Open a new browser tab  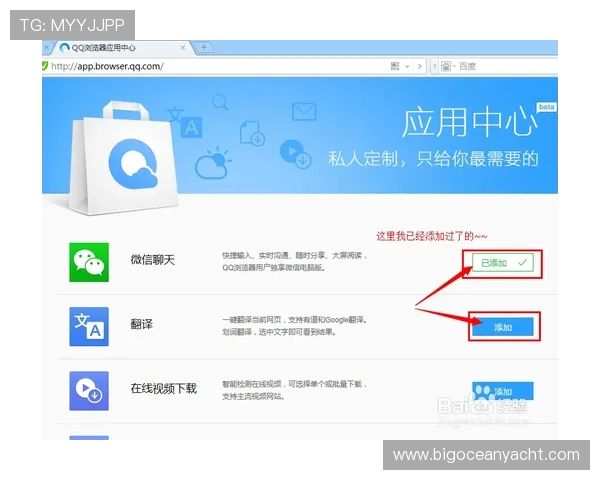click(x=204, y=47)
